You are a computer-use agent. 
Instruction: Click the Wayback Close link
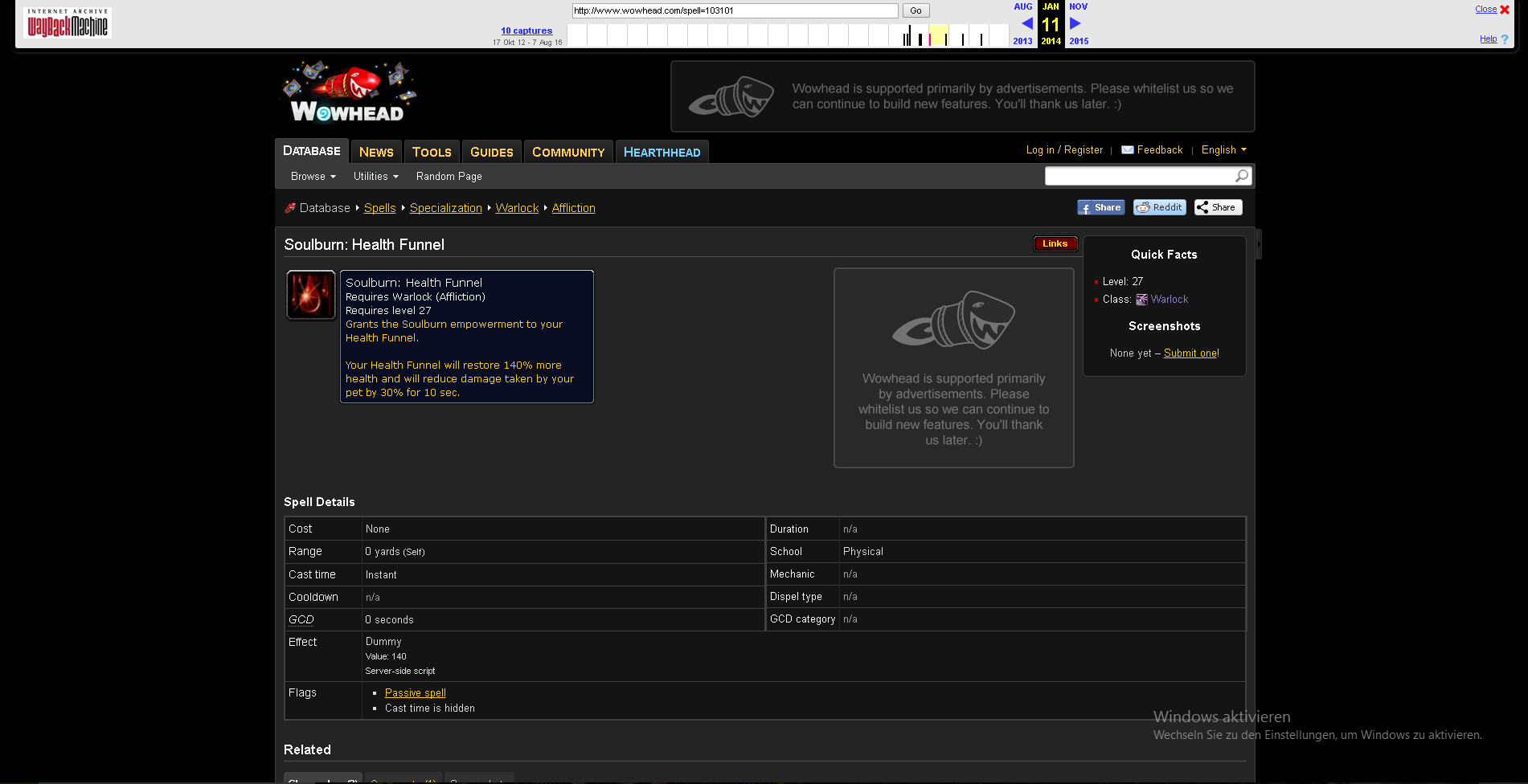[x=1485, y=10]
